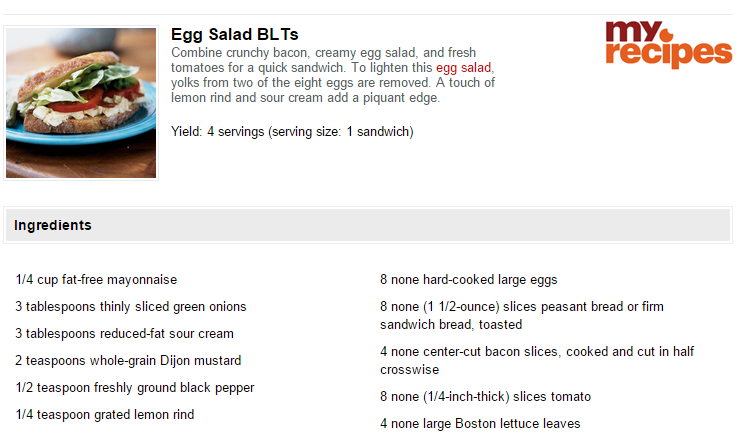This screenshot has height=445, width=741.
Task: Click the recipe description paragraph
Action: click(x=333, y=75)
